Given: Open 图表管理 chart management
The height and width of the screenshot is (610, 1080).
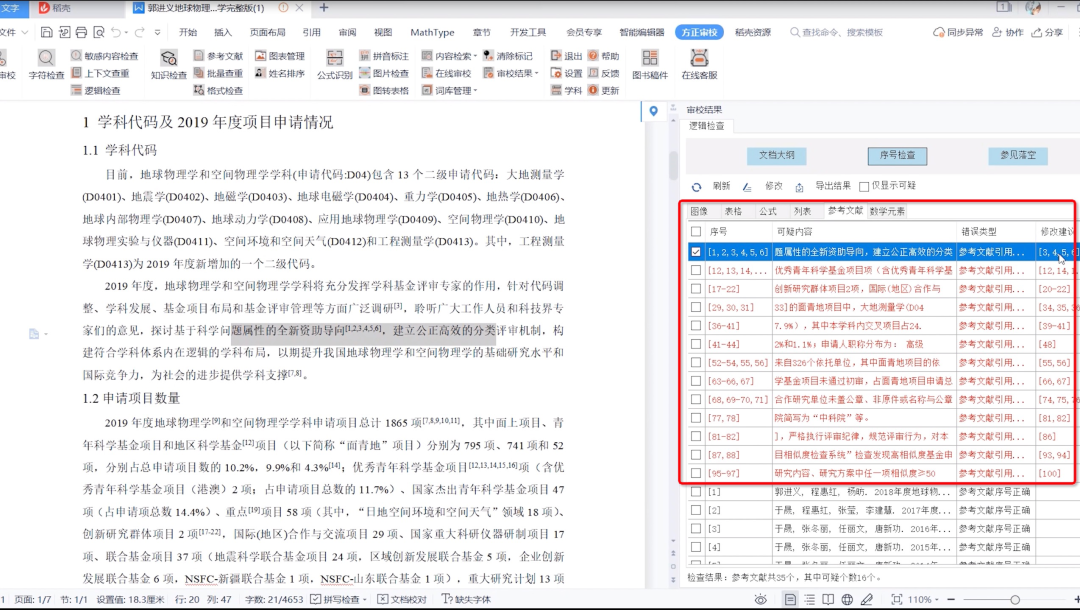Looking at the screenshot, I should pyautogui.click(x=280, y=56).
